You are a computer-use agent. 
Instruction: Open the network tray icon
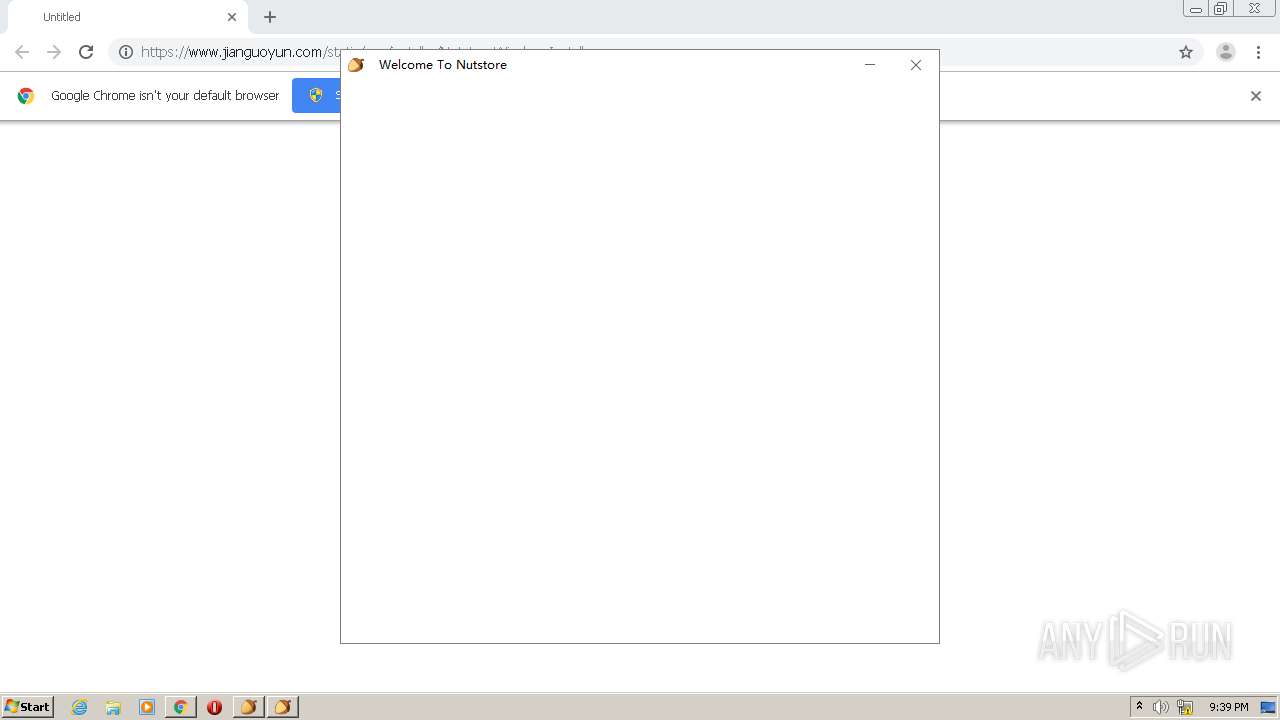1185,707
